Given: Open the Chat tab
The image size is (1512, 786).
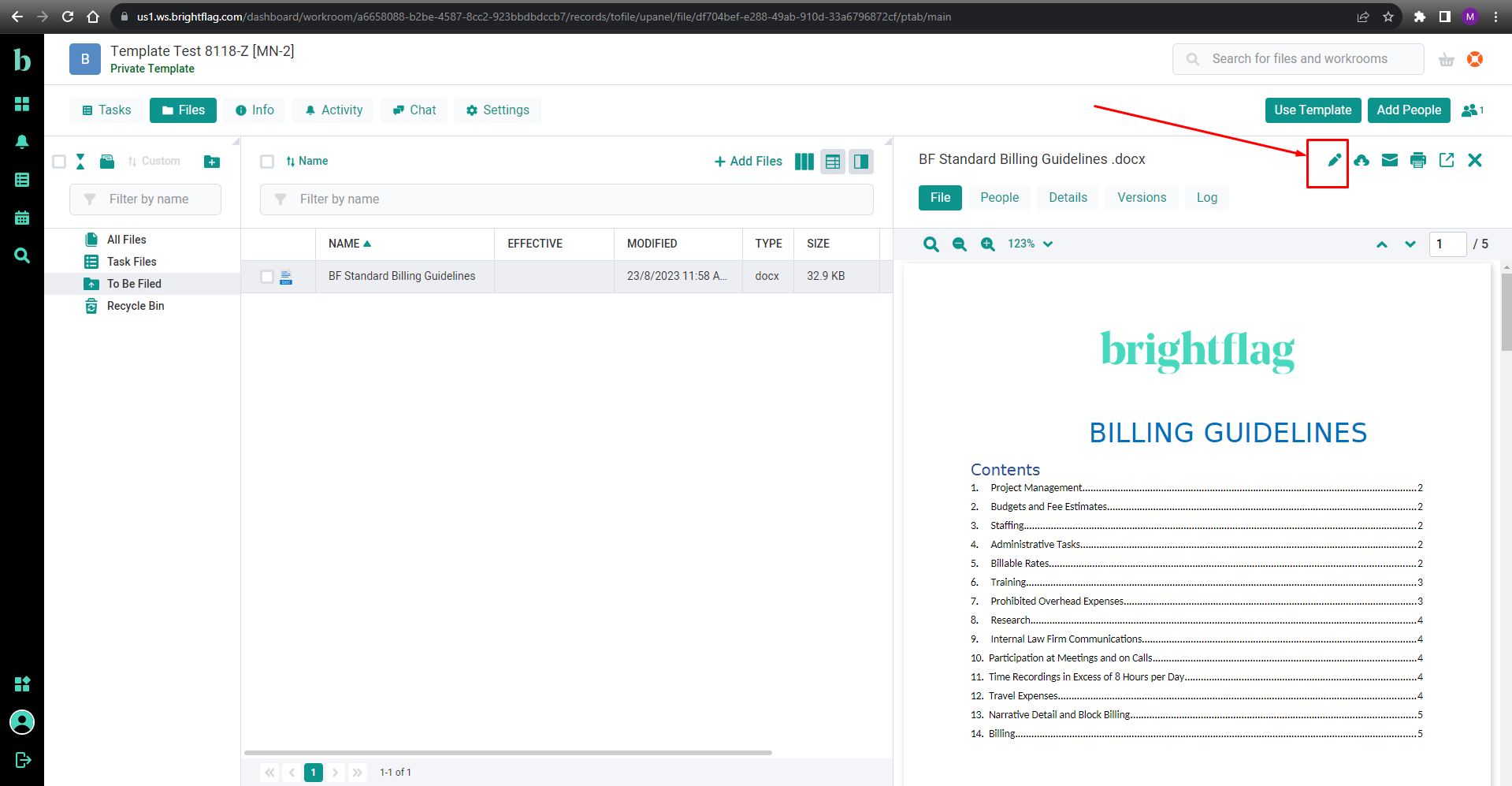Looking at the screenshot, I should coord(414,110).
